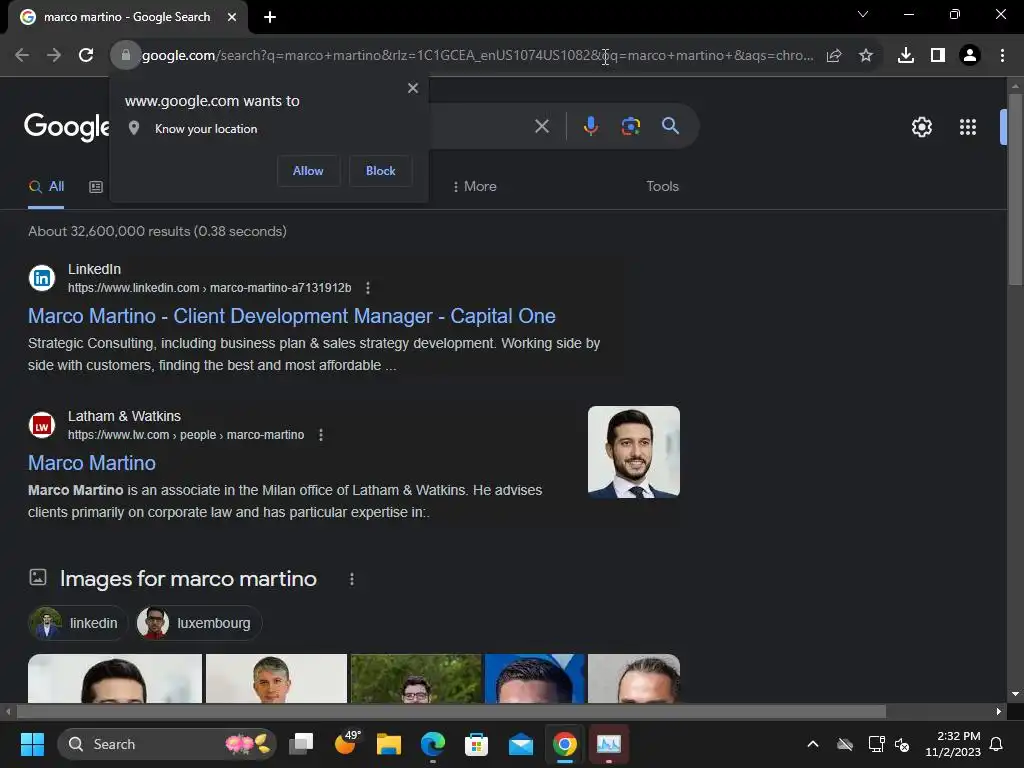Filter images by linkedin chip
The width and height of the screenshot is (1024, 768).
click(x=78, y=623)
